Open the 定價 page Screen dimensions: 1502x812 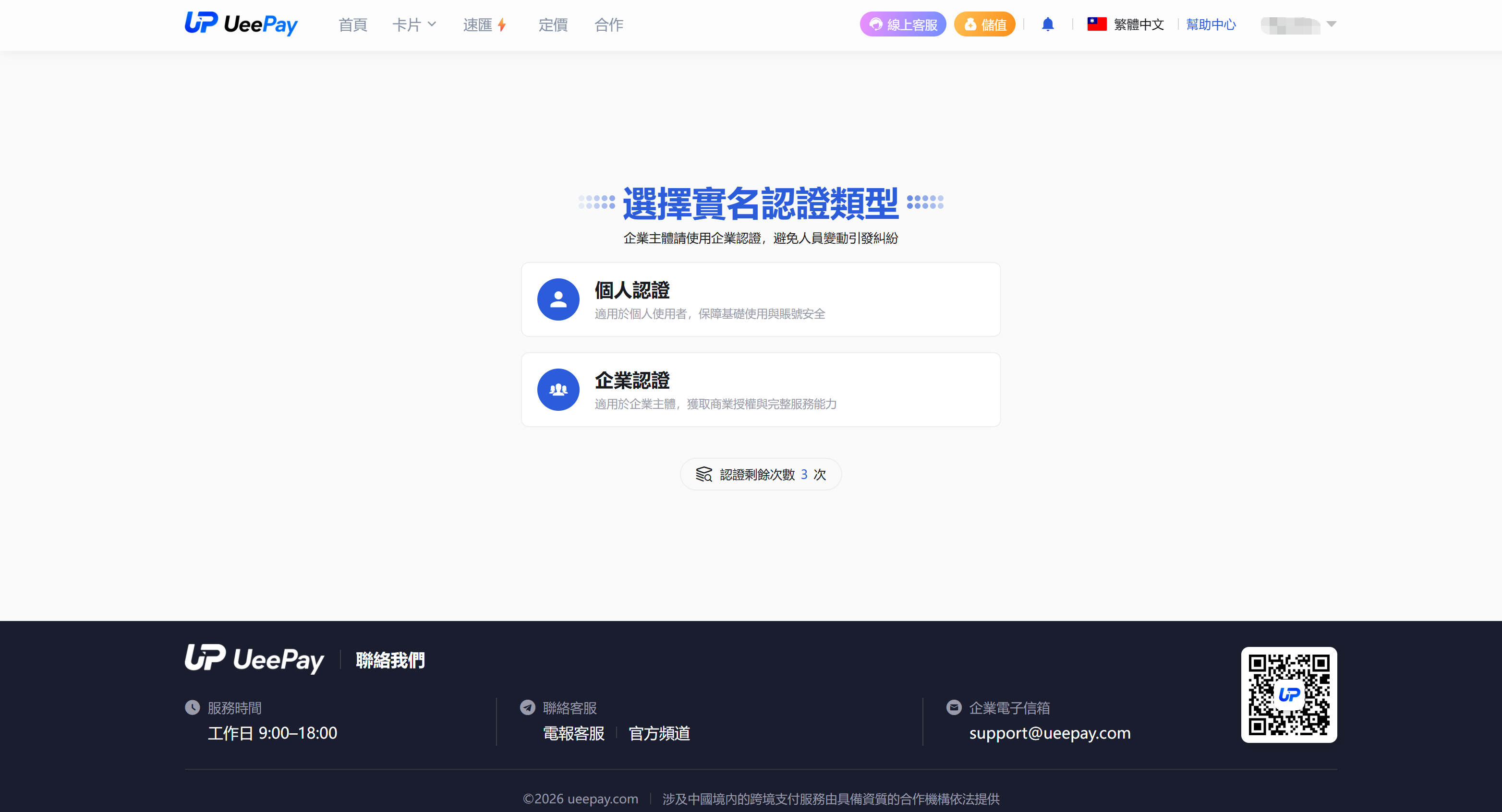553,24
